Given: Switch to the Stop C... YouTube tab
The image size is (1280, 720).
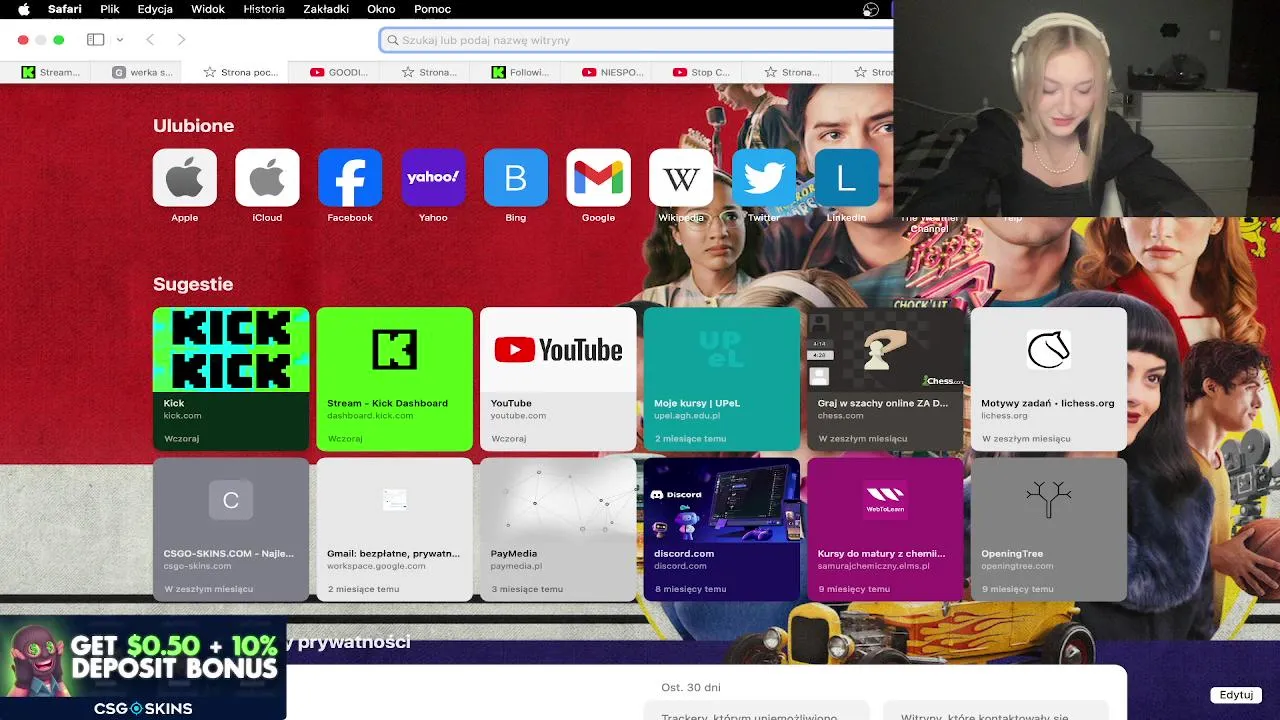Looking at the screenshot, I should point(702,72).
